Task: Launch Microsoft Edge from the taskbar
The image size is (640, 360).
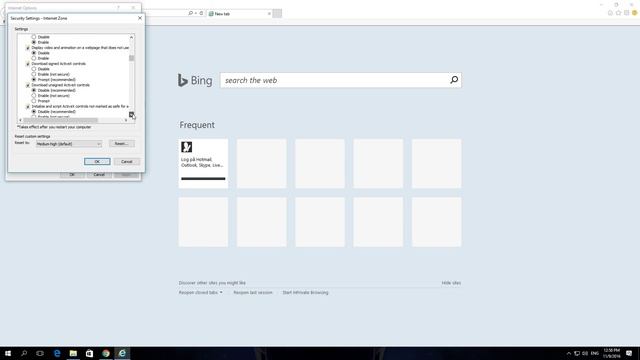Action: [57, 353]
